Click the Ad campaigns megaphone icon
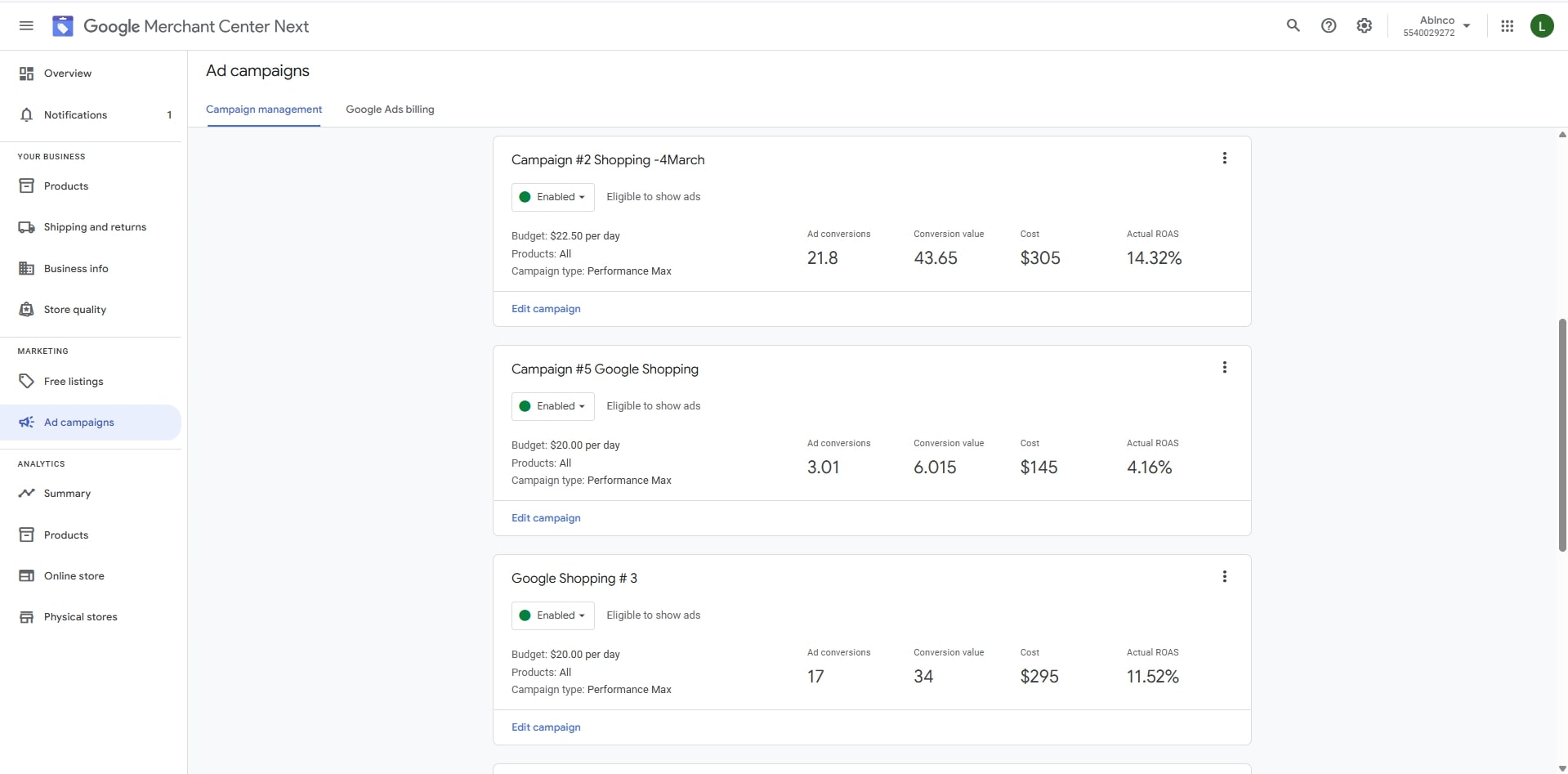This screenshot has height=774, width=1568. pyautogui.click(x=26, y=422)
